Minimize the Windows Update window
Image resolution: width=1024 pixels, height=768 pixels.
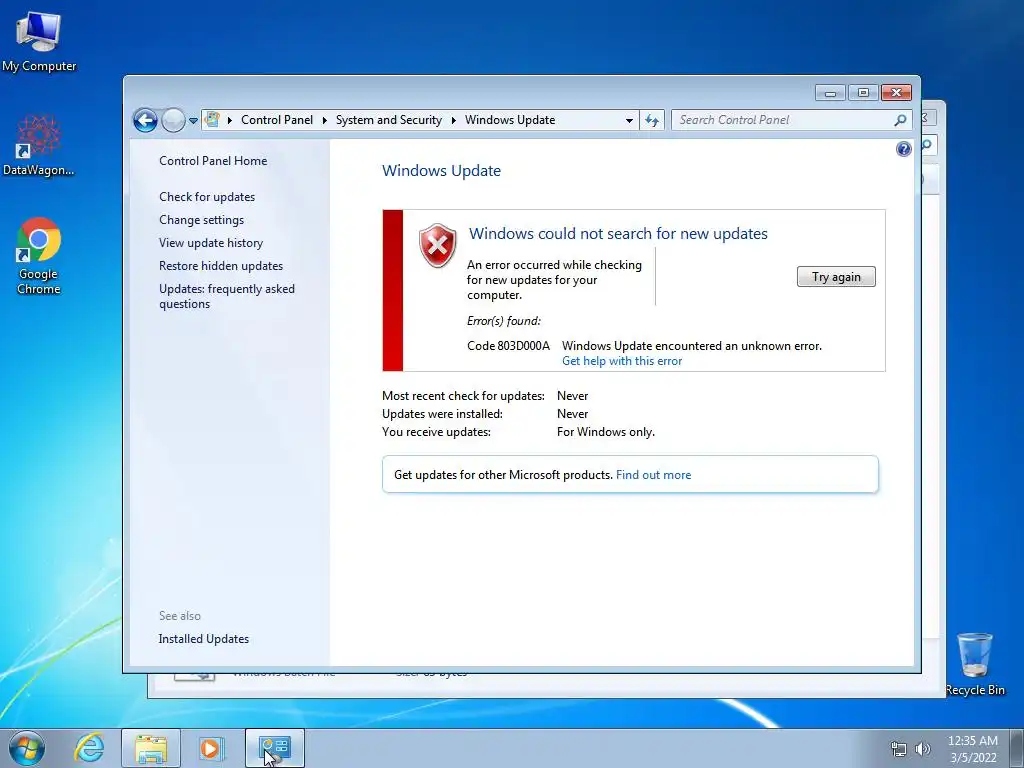coord(830,93)
